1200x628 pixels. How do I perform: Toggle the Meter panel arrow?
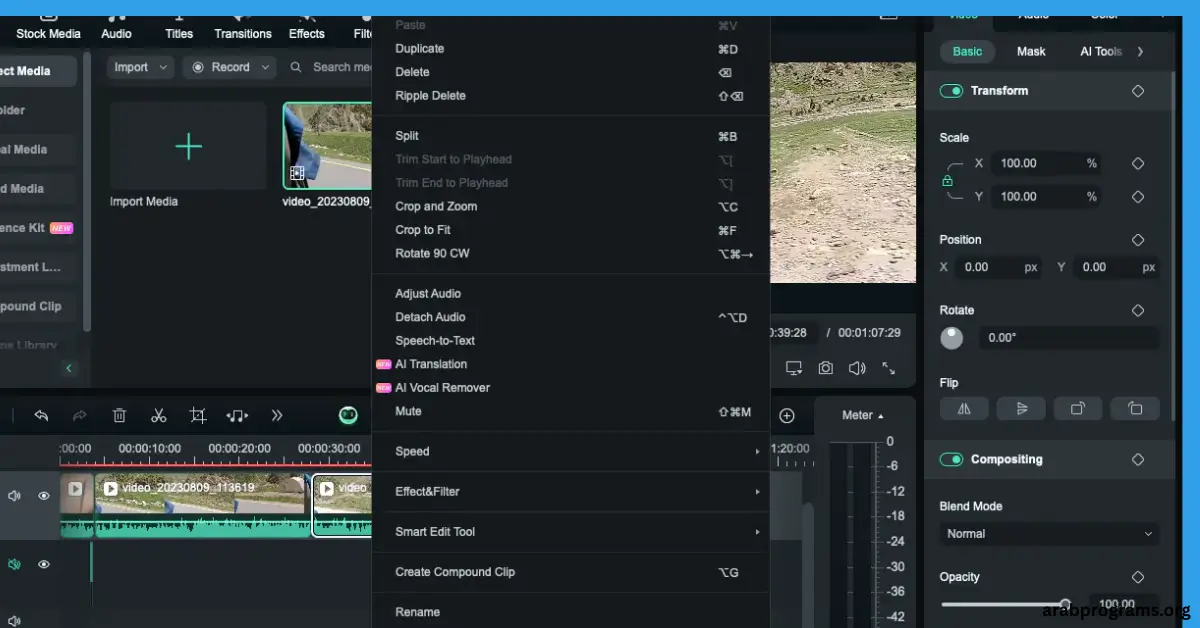coord(881,416)
